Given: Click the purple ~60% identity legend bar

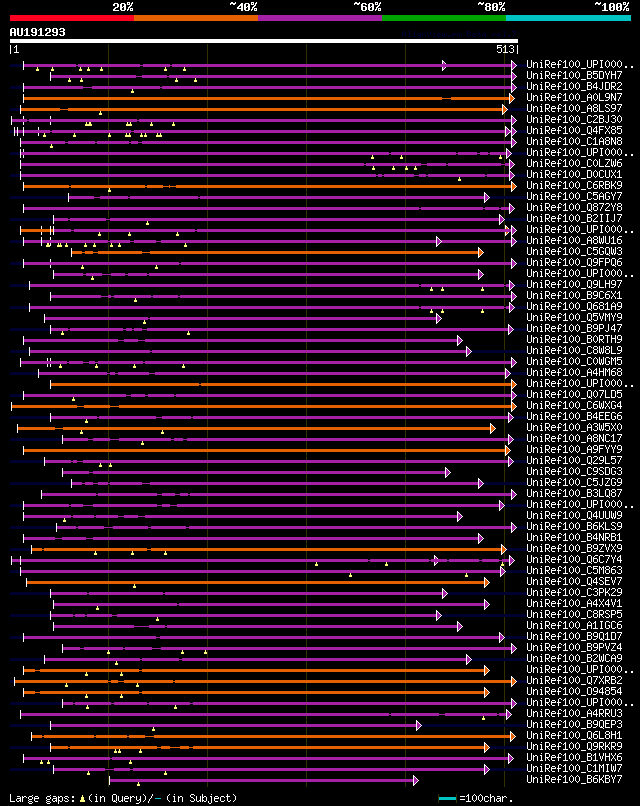Looking at the screenshot, I should (320, 18).
